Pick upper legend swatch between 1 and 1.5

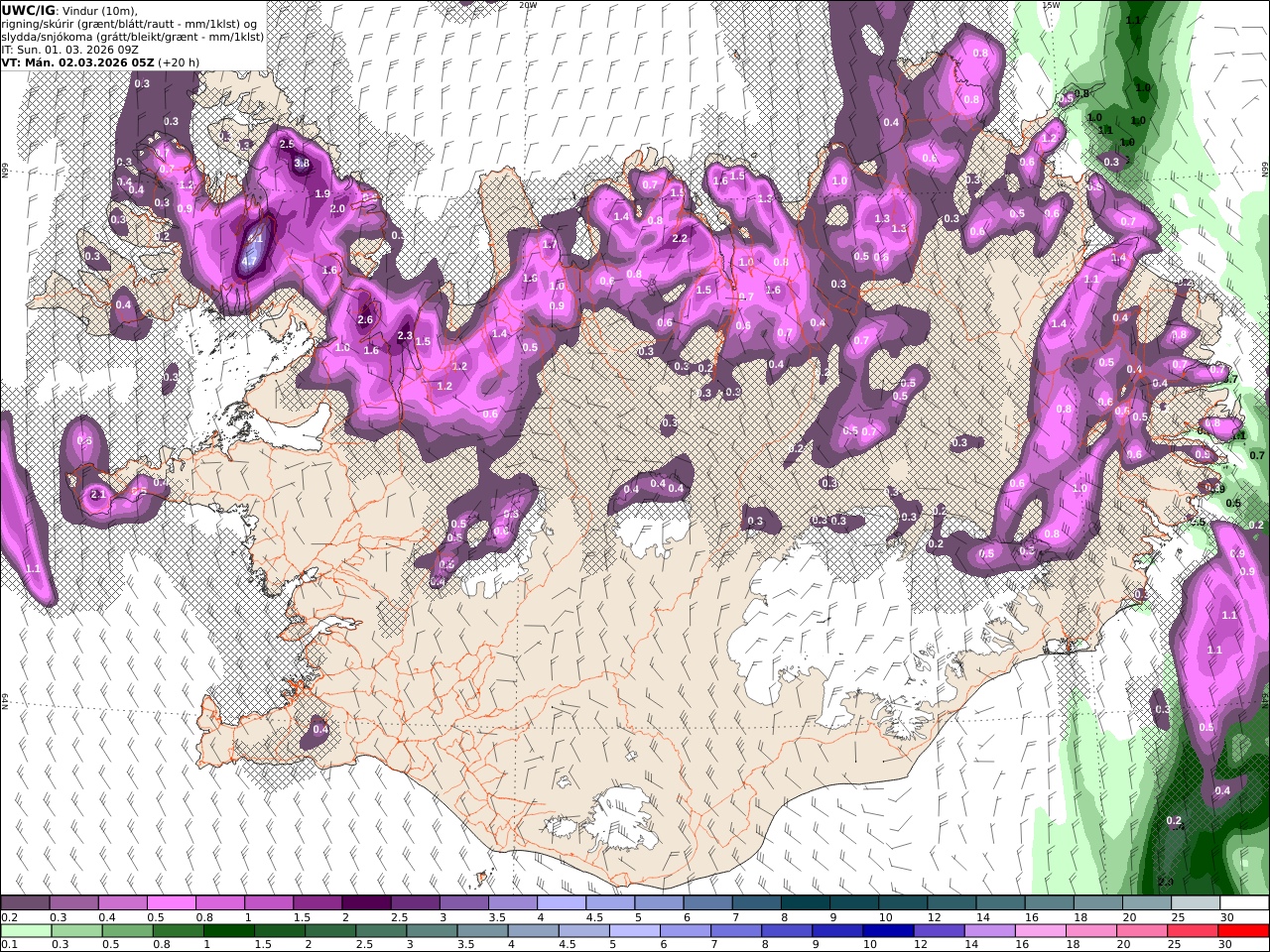(269, 903)
